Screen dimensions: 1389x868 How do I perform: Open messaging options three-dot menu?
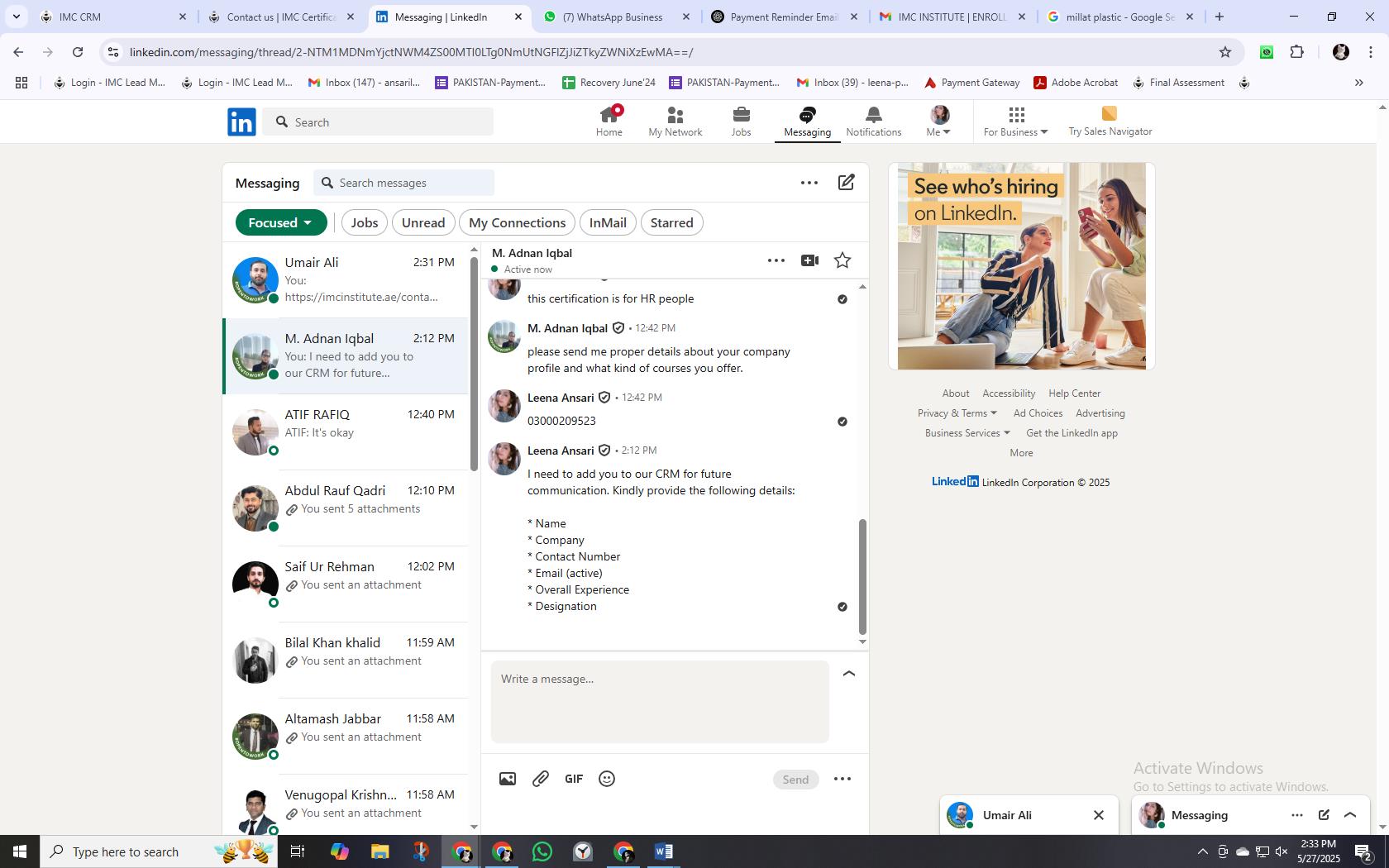click(x=809, y=183)
